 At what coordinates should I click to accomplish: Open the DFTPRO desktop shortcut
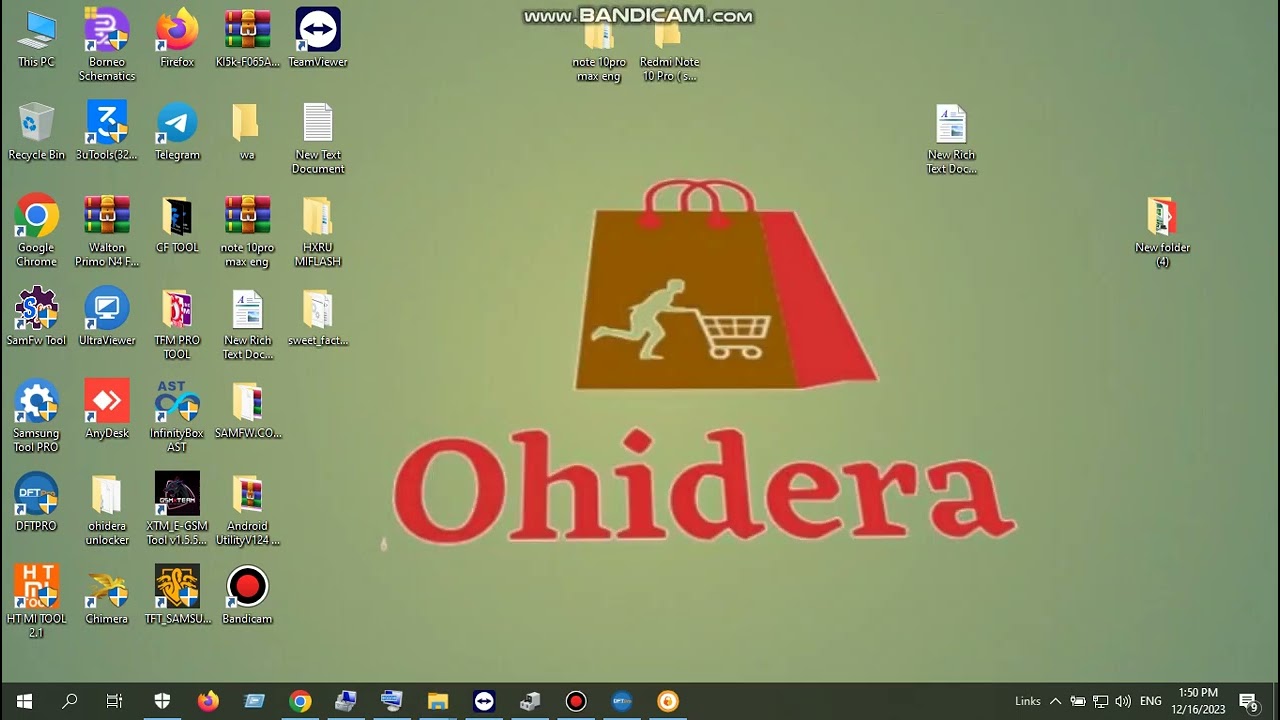tap(36, 502)
